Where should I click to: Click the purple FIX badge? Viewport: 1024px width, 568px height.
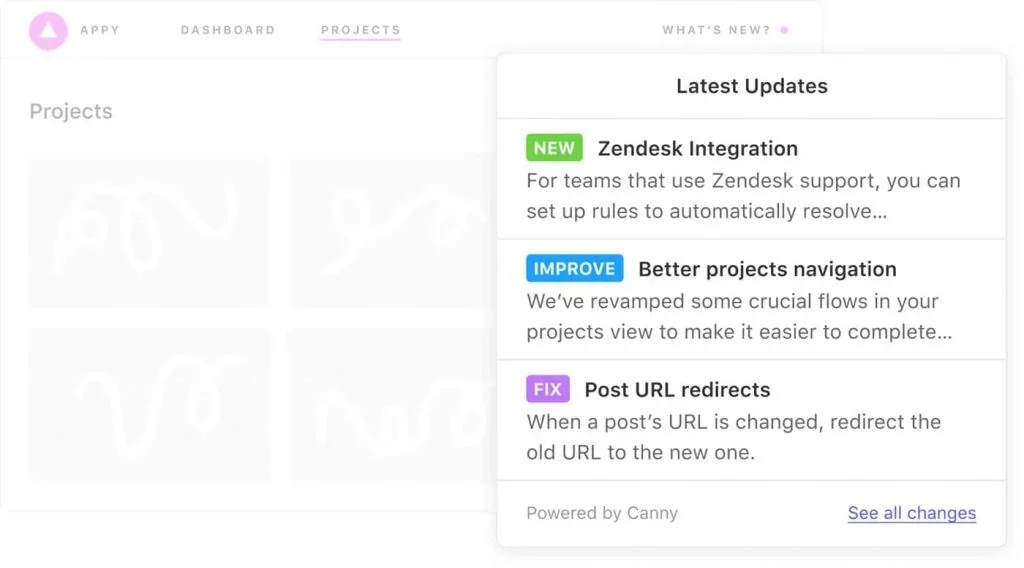[547, 389]
